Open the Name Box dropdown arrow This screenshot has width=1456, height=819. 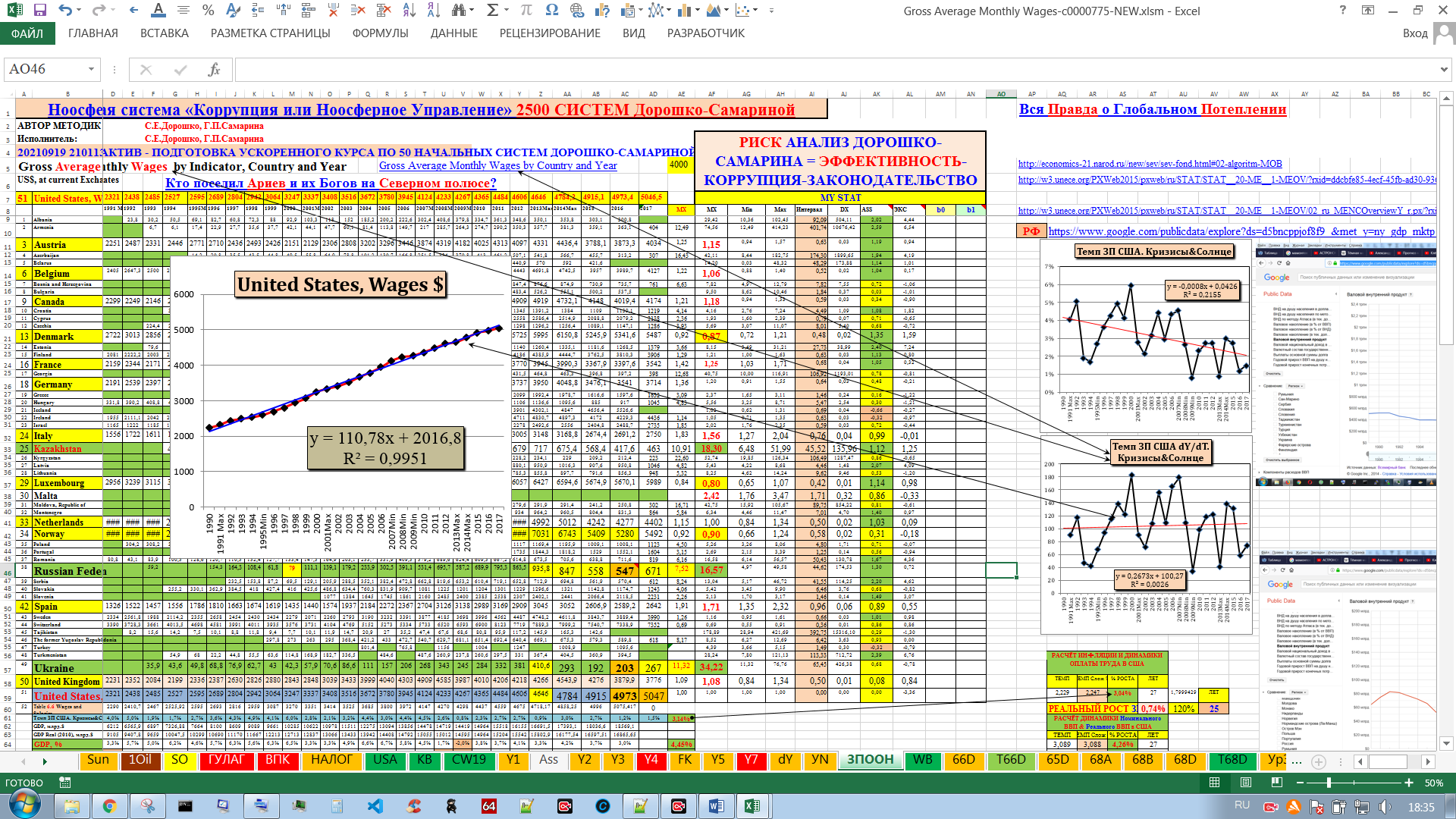tap(91, 70)
